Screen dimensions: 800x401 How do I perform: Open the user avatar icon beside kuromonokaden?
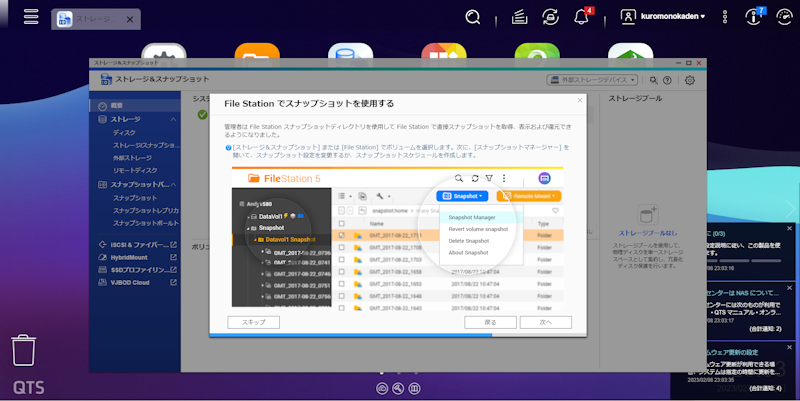(628, 16)
